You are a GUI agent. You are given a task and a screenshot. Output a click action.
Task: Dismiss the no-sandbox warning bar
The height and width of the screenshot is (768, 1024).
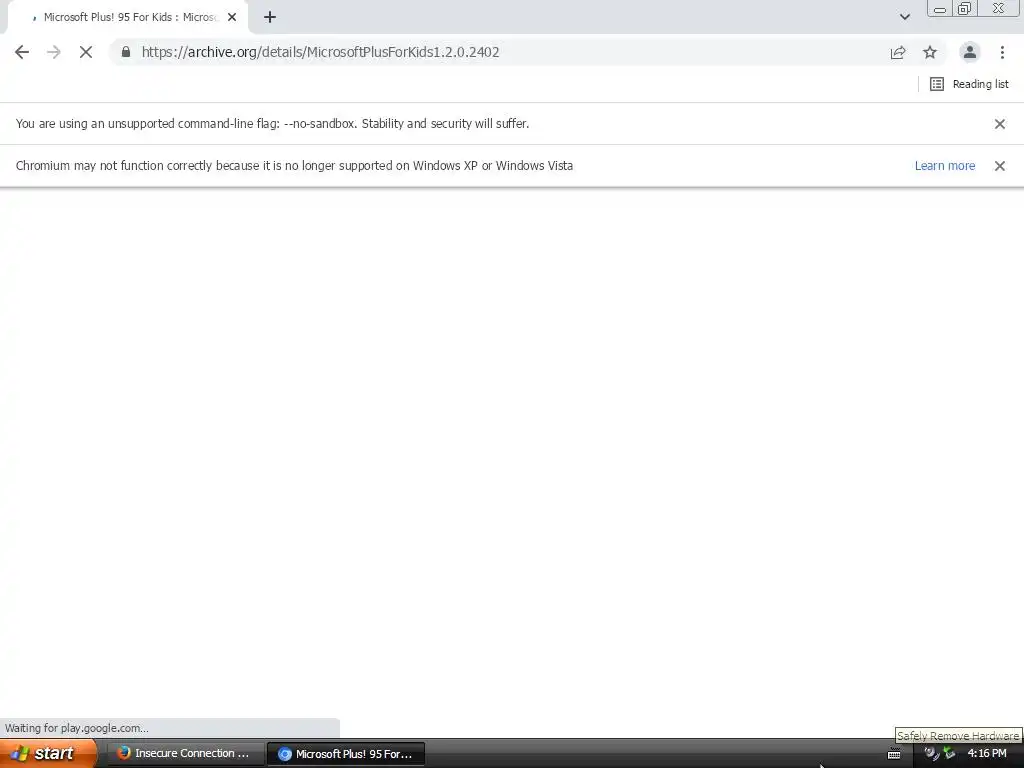999,124
